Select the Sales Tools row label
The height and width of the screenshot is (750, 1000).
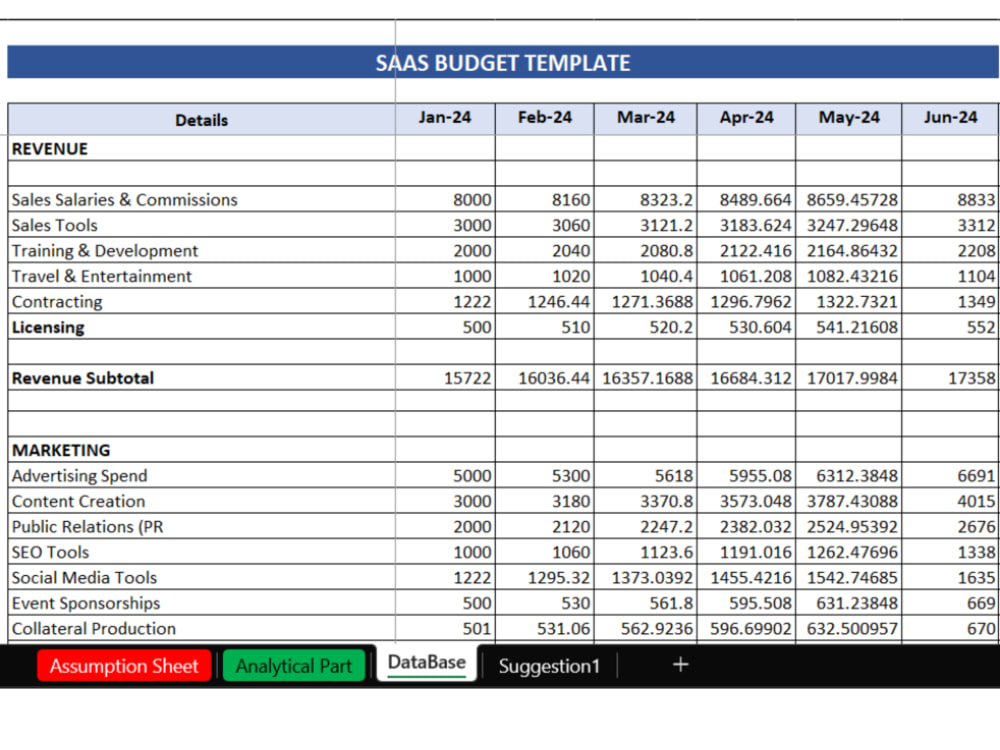click(202, 224)
